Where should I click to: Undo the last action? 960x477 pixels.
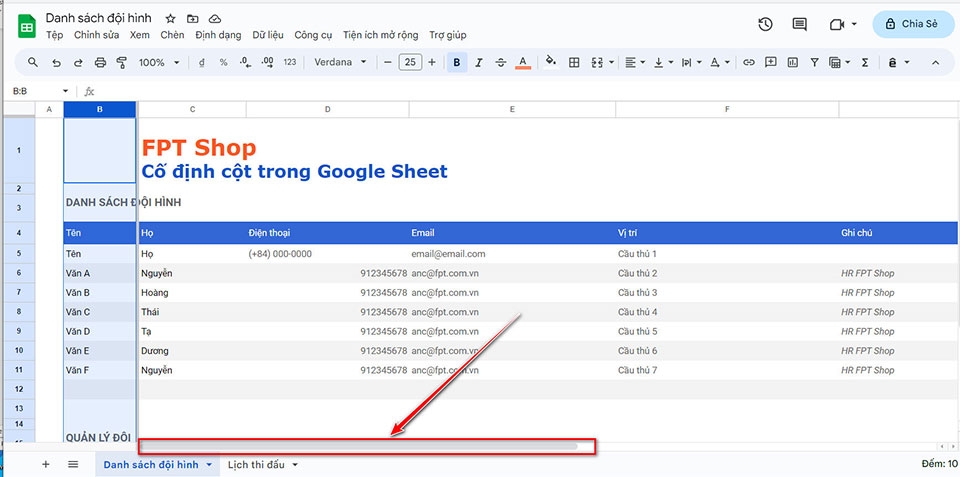tap(56, 62)
